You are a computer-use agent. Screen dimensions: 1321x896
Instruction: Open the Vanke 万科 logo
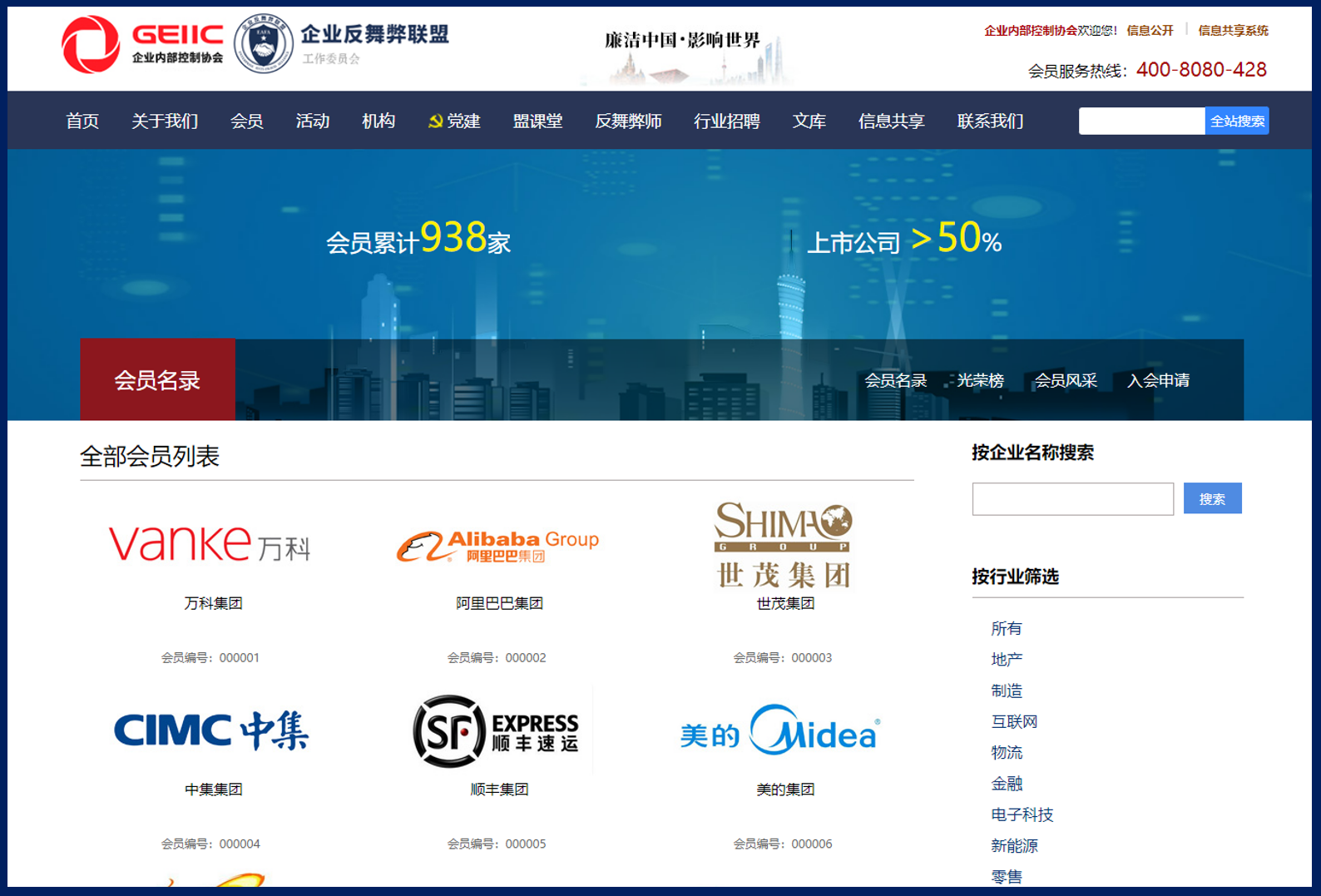pos(210,545)
